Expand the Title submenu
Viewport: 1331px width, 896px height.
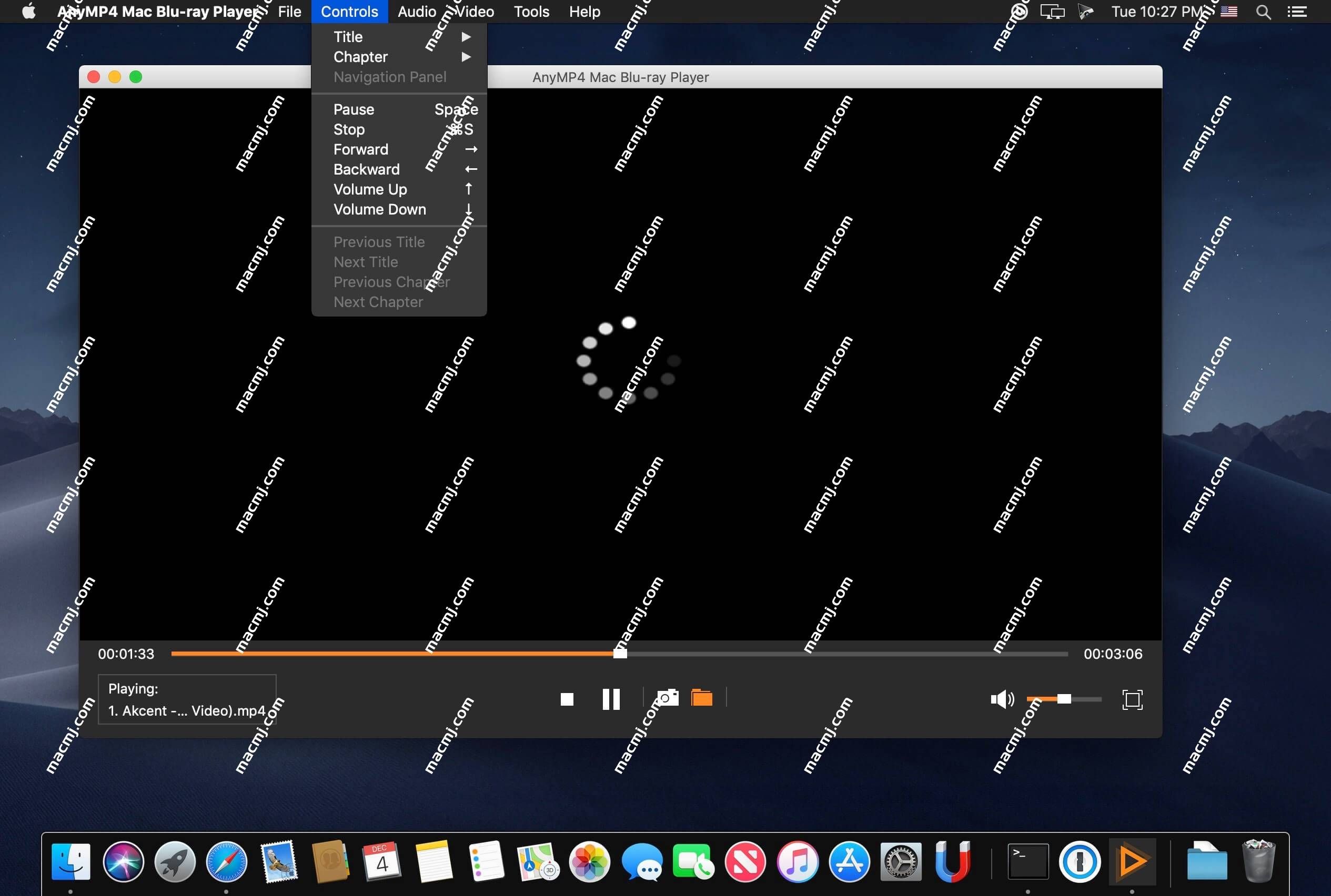tap(398, 37)
